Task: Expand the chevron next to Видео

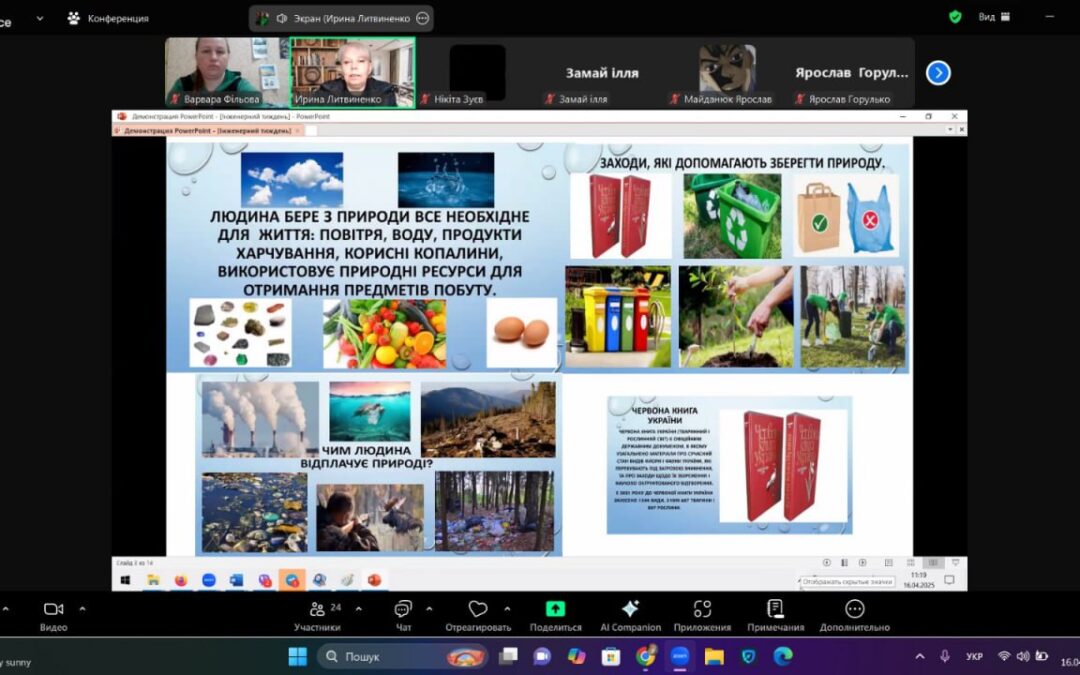Action: [x=82, y=608]
